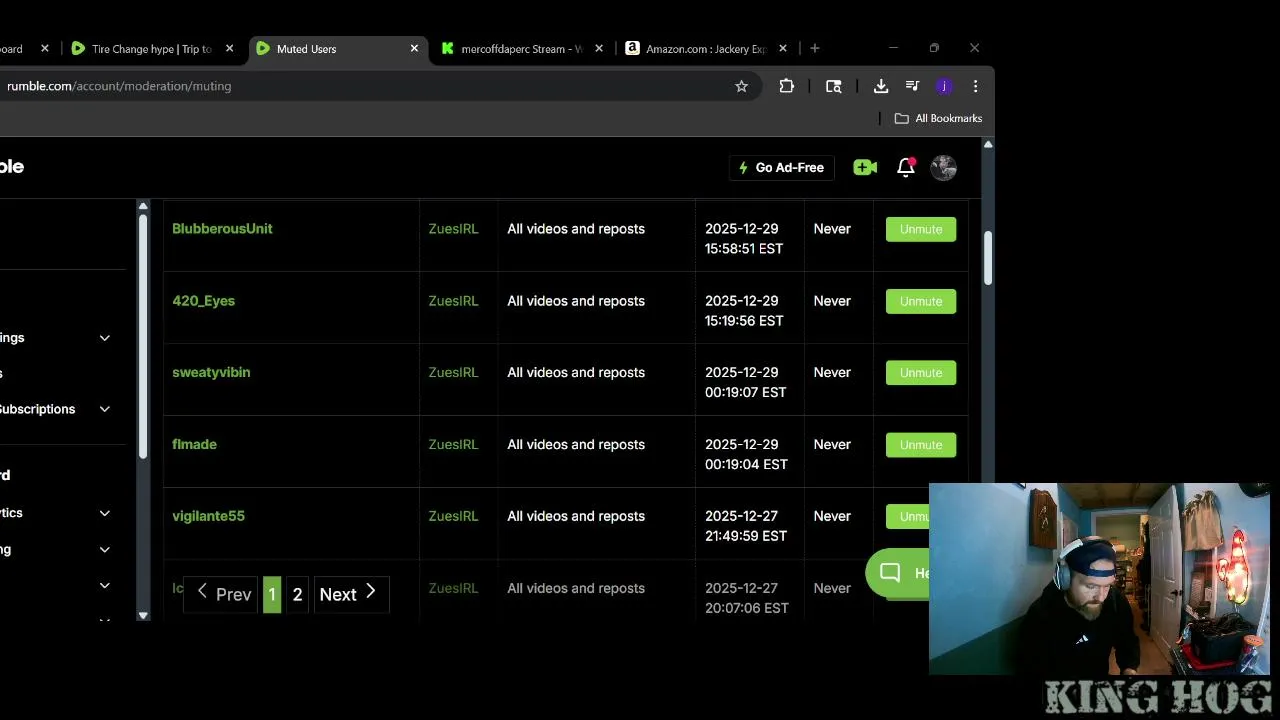Open the Chrome three-dot menu

coord(975,86)
